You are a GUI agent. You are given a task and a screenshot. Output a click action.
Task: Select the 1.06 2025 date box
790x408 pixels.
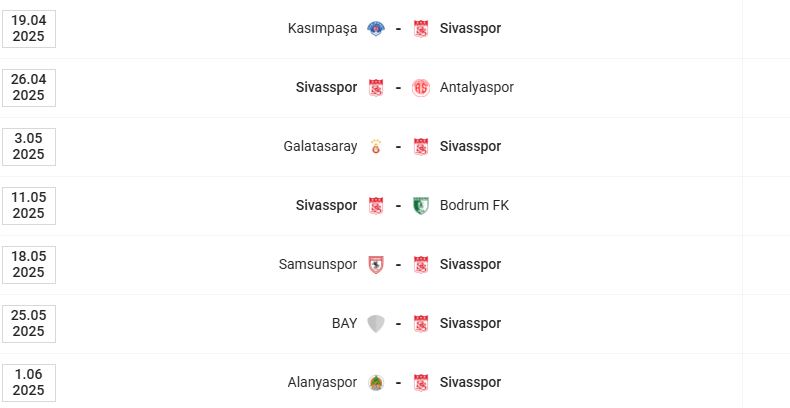click(x=29, y=383)
